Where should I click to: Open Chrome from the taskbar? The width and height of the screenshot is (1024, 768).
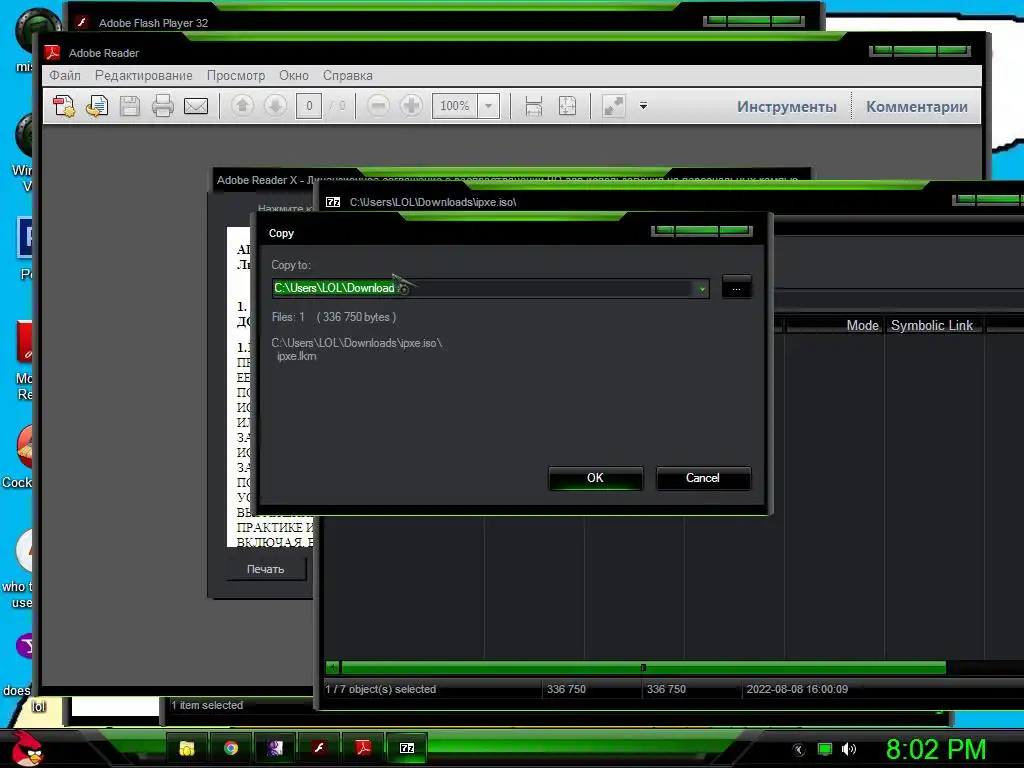[x=231, y=748]
